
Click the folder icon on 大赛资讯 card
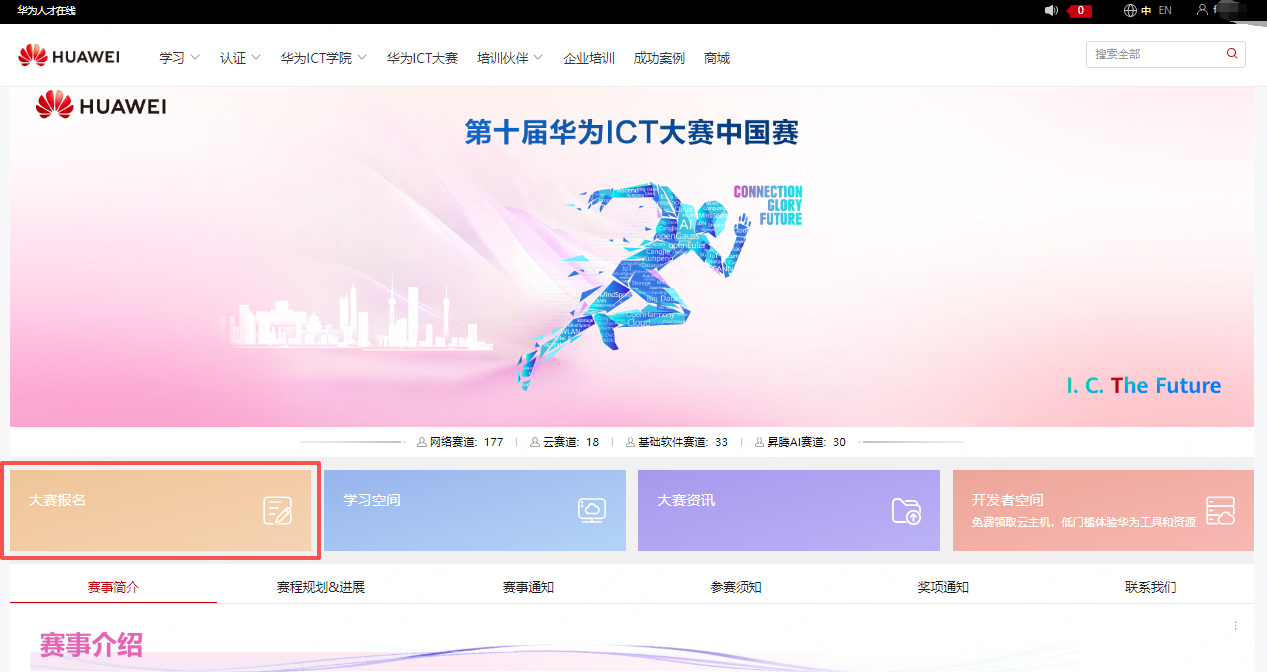coord(908,510)
